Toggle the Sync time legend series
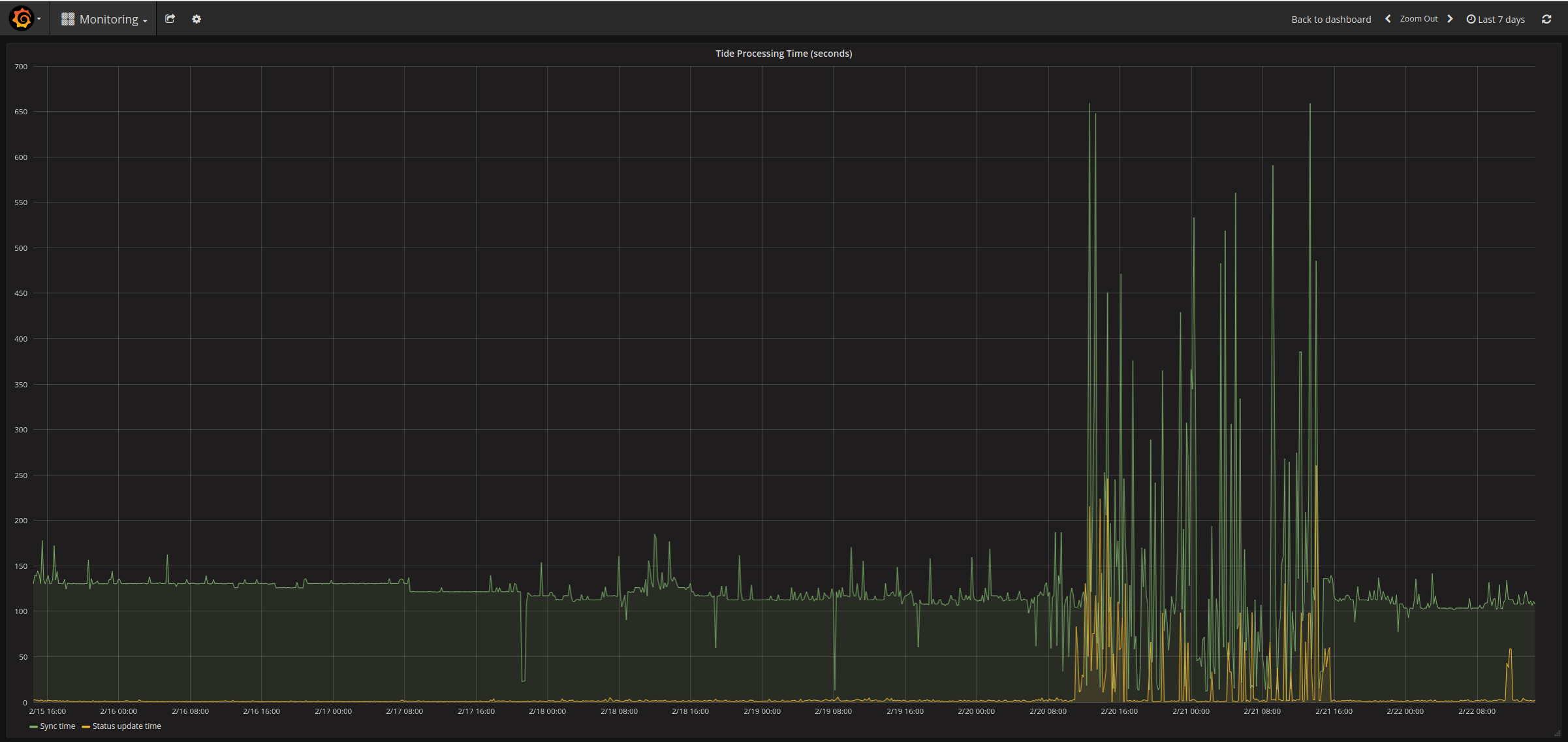Viewport: 1568px width, 742px height. (57, 726)
